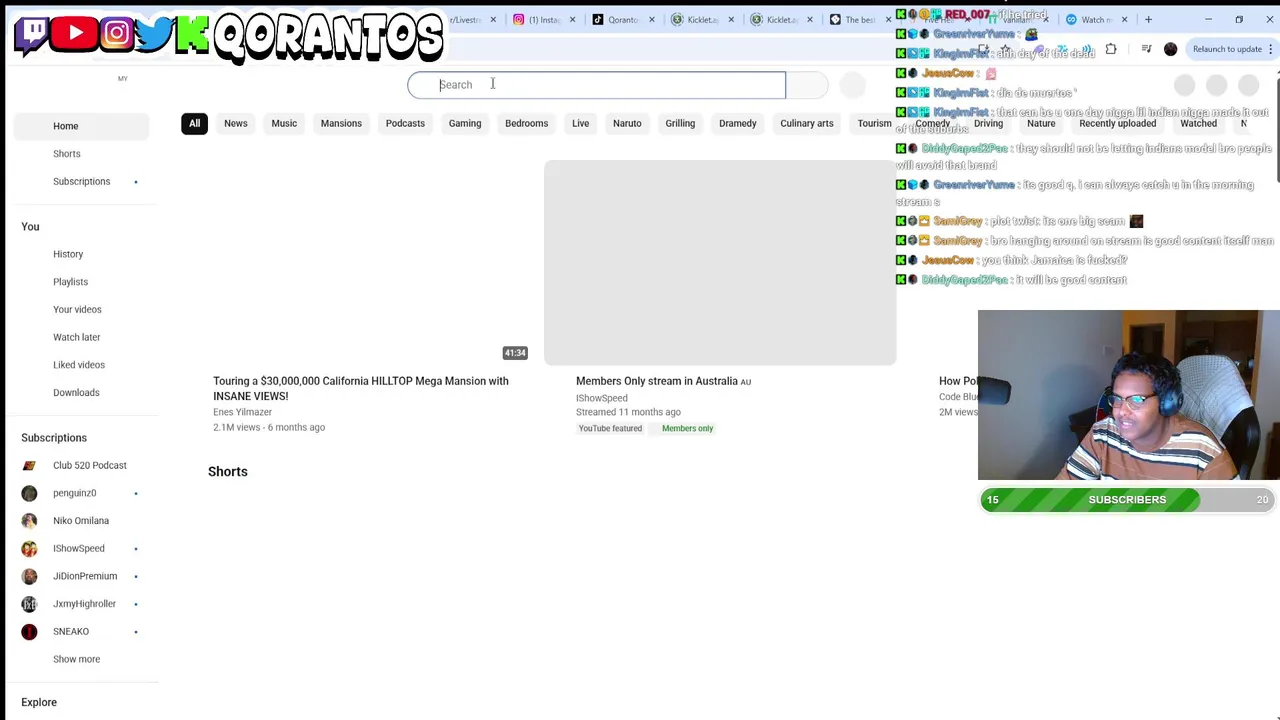This screenshot has width=1280, height=720.
Task: Open Chrome three-dot menu
Action: [1271, 49]
